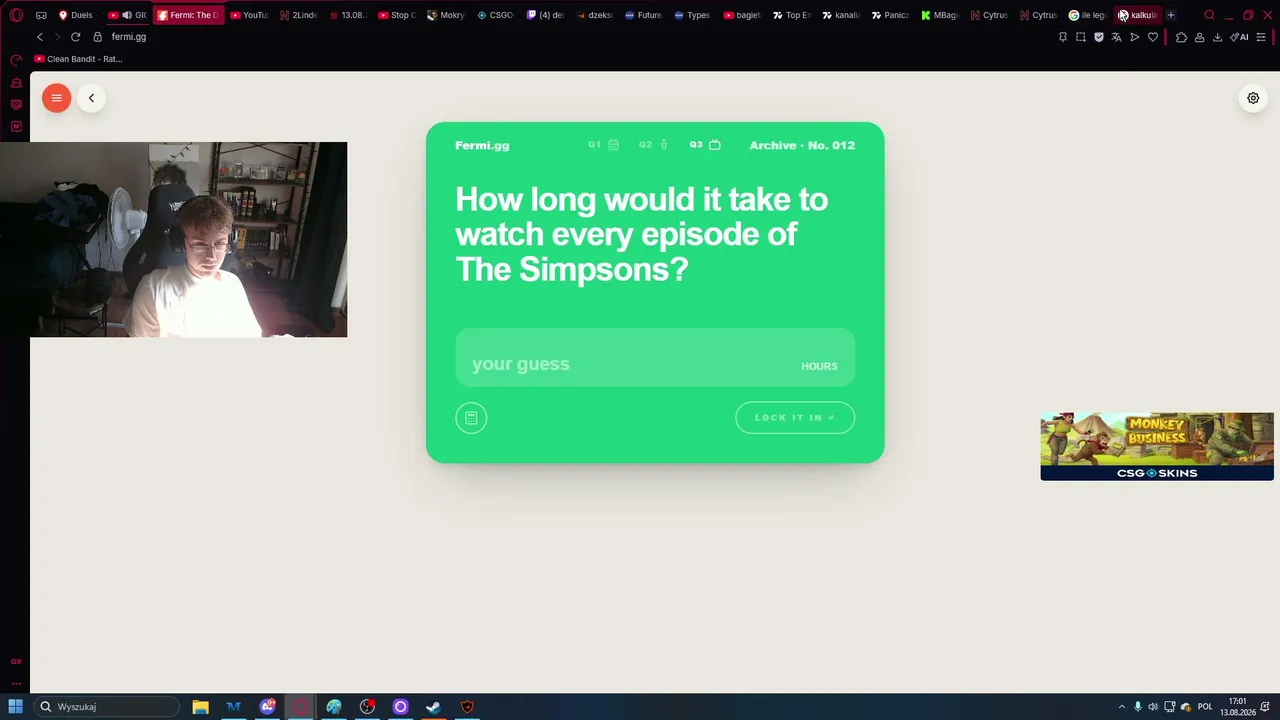View site security padlock info
This screenshot has height=720, width=1280.
point(97,37)
